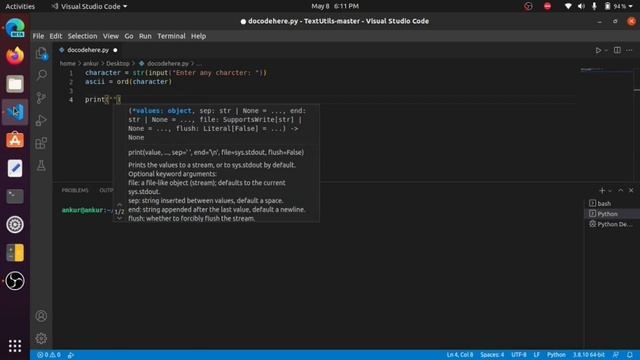Image resolution: width=640 pixels, height=360 pixels.
Task: Create a new terminal with plus icon
Action: pos(602,191)
